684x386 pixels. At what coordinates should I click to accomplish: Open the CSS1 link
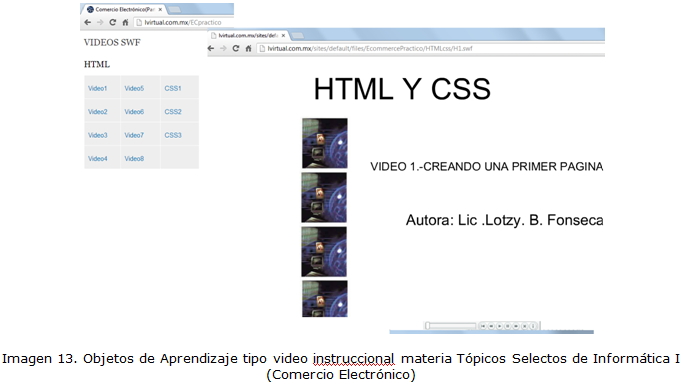click(x=173, y=88)
